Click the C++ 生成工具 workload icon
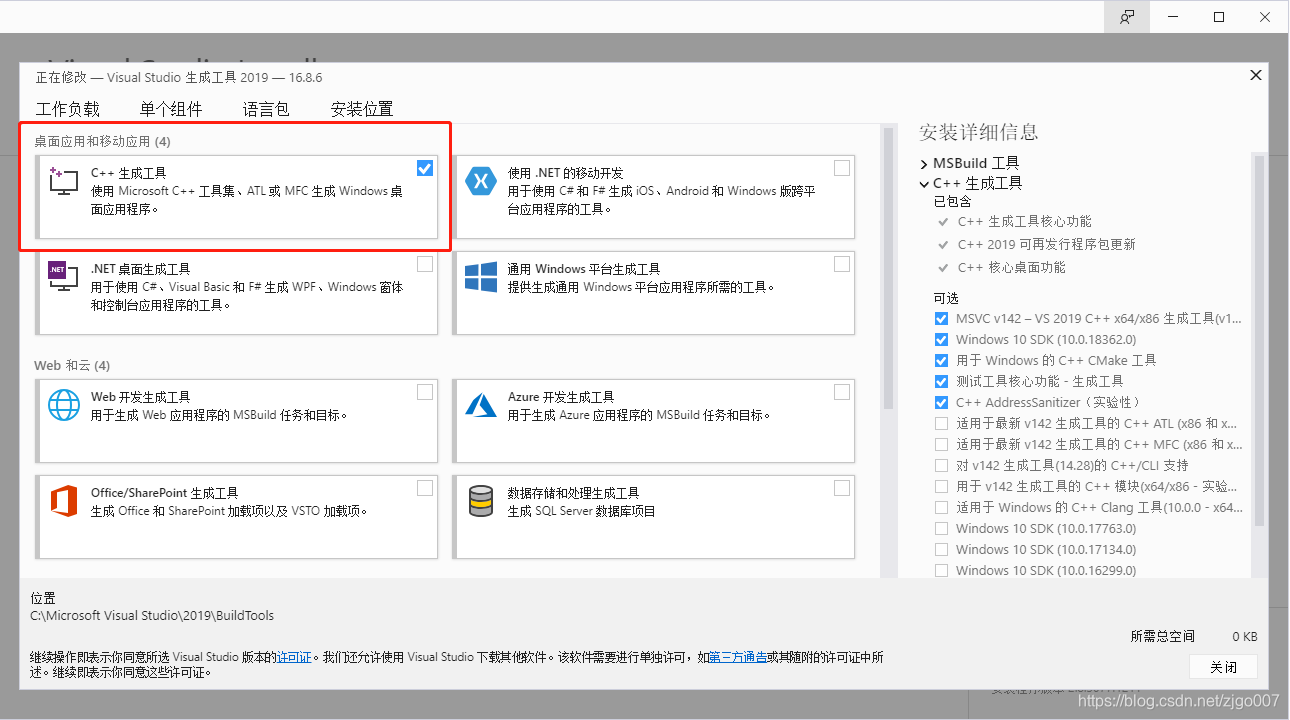 click(64, 181)
